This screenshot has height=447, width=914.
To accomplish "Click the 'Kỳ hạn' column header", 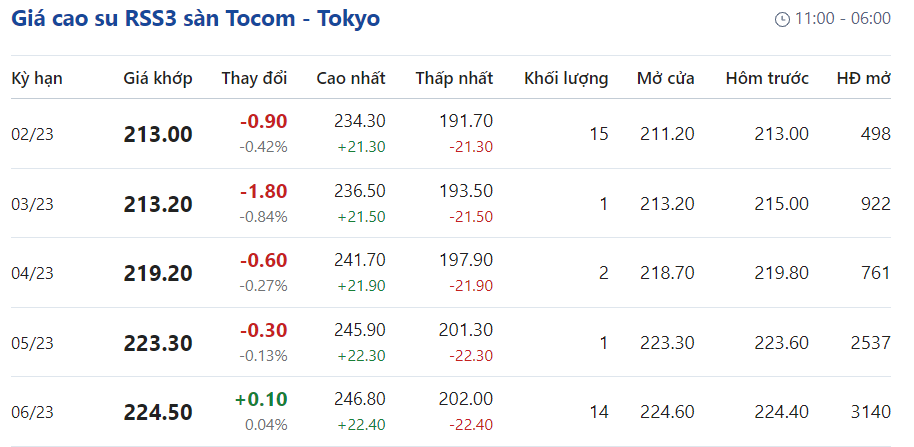I will pyautogui.click(x=37, y=78).
